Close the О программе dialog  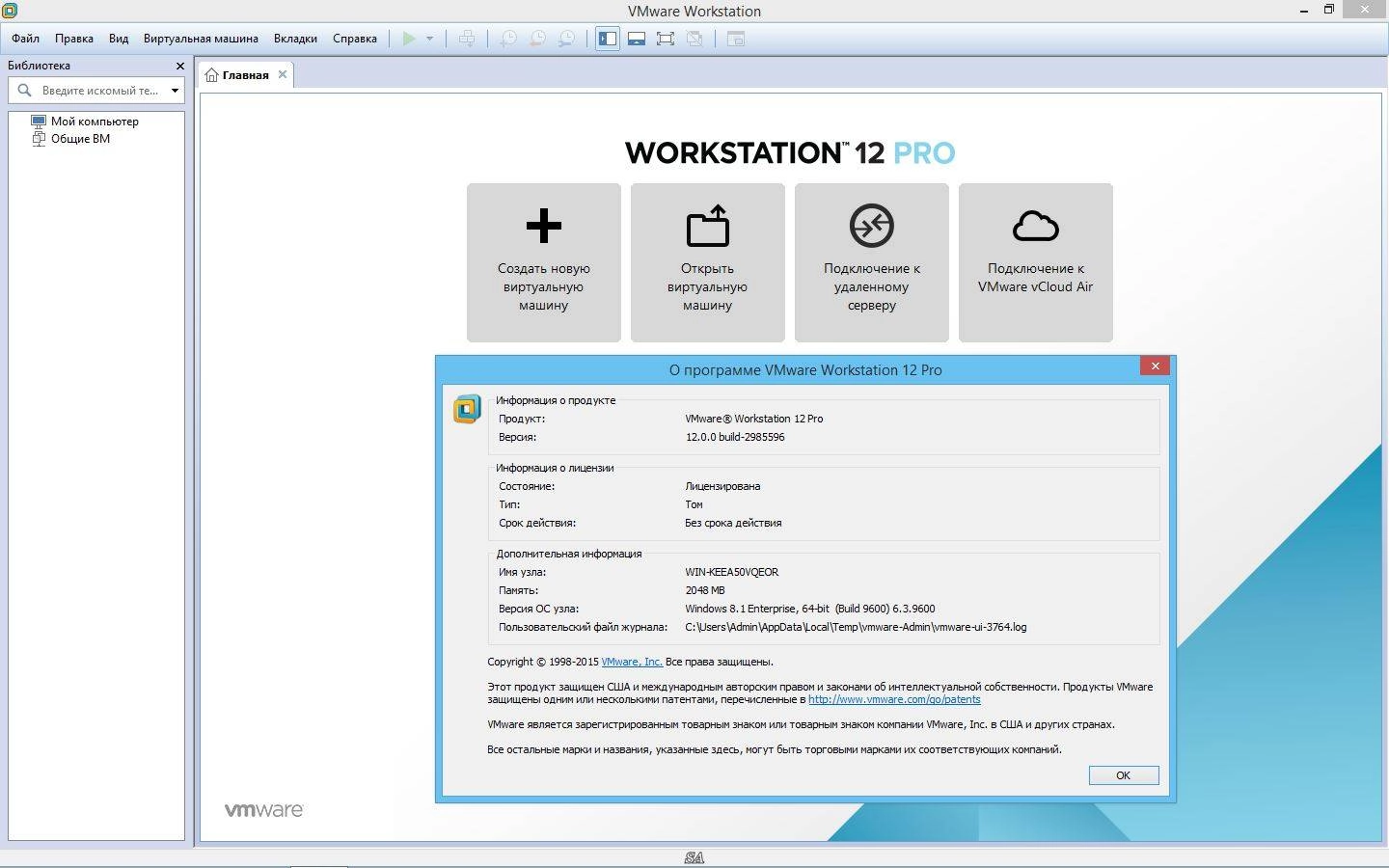pyautogui.click(x=1155, y=366)
